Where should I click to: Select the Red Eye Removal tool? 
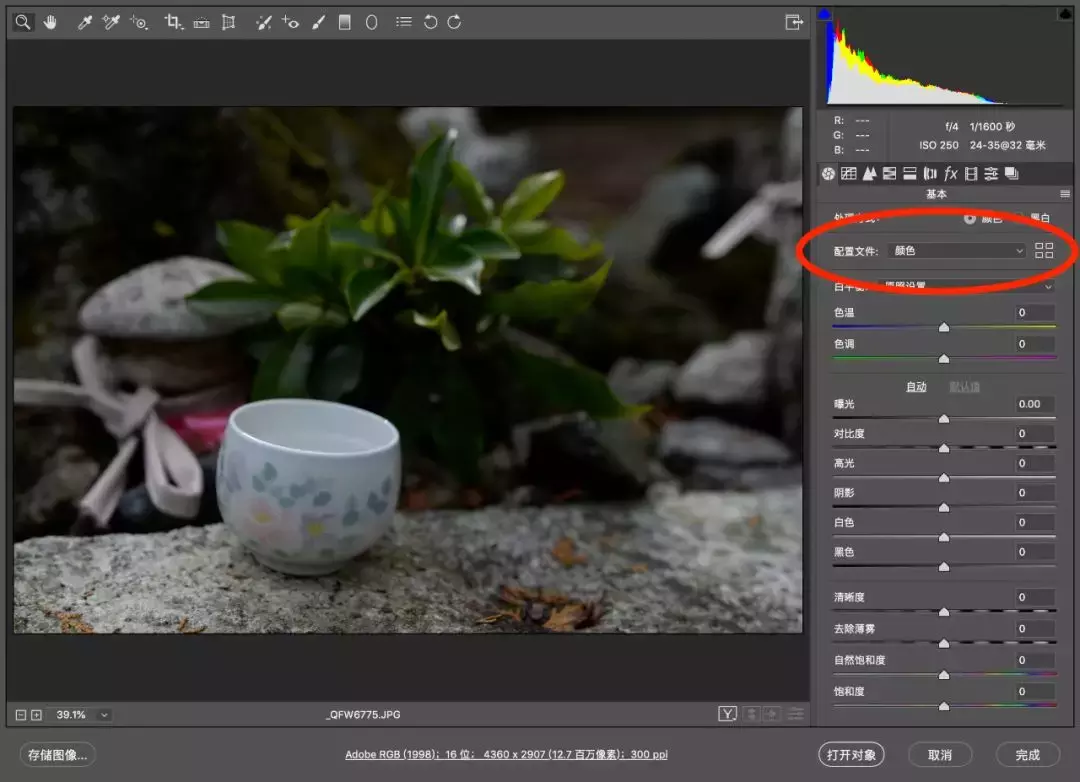pos(290,22)
